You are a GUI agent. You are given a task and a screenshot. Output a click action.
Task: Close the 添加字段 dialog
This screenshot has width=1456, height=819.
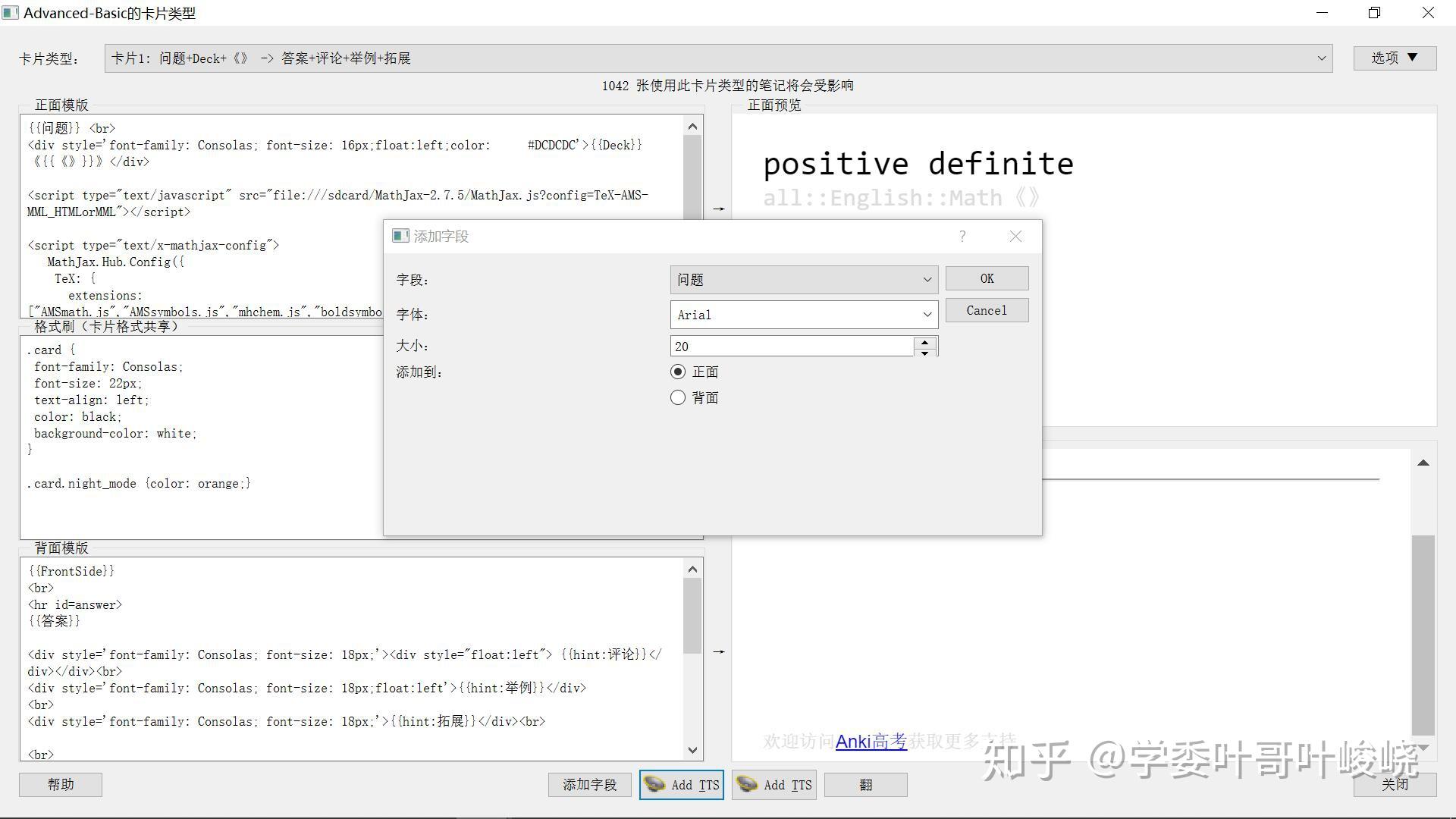tap(1015, 236)
